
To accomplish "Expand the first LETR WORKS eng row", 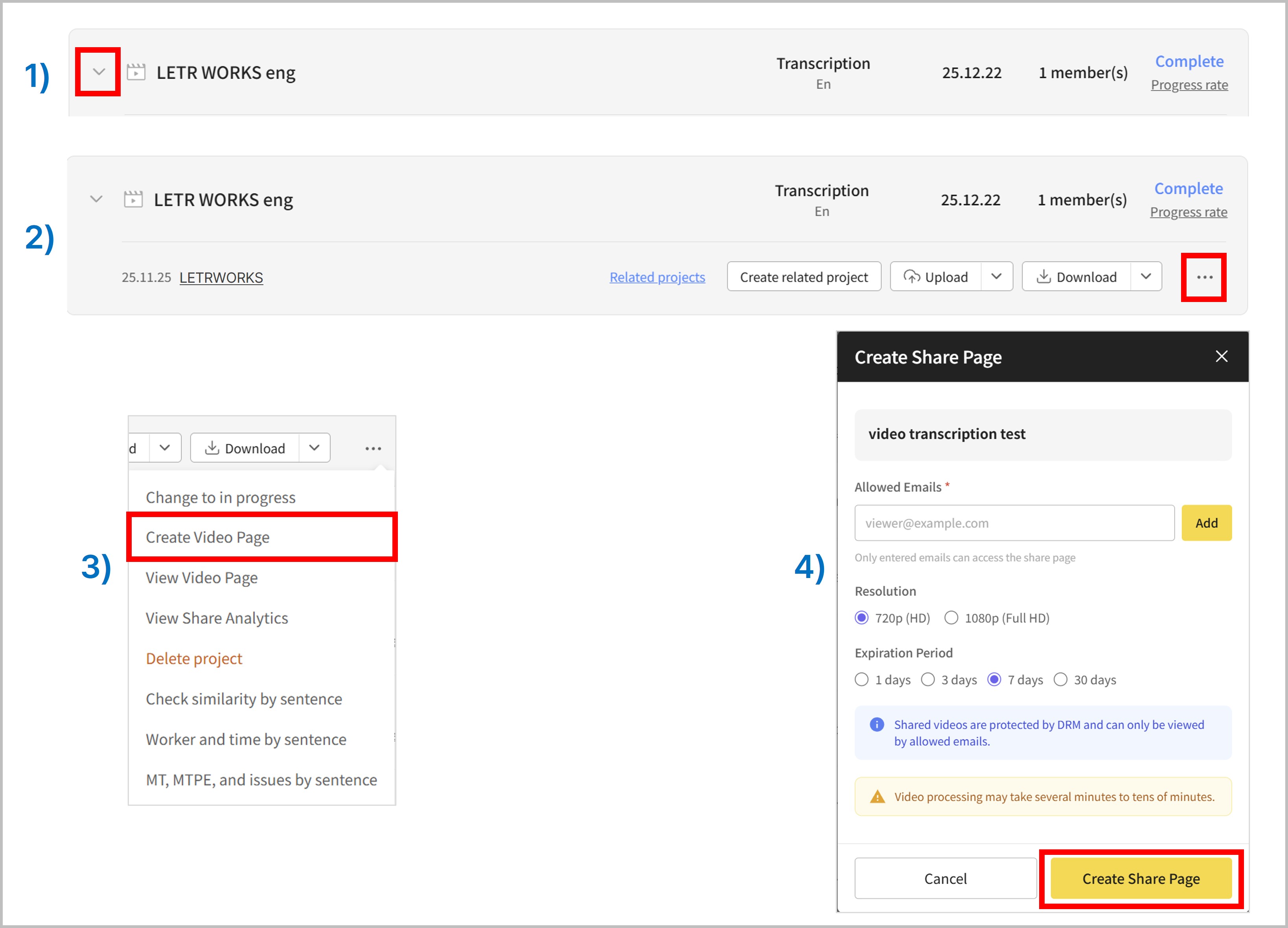I will (99, 72).
